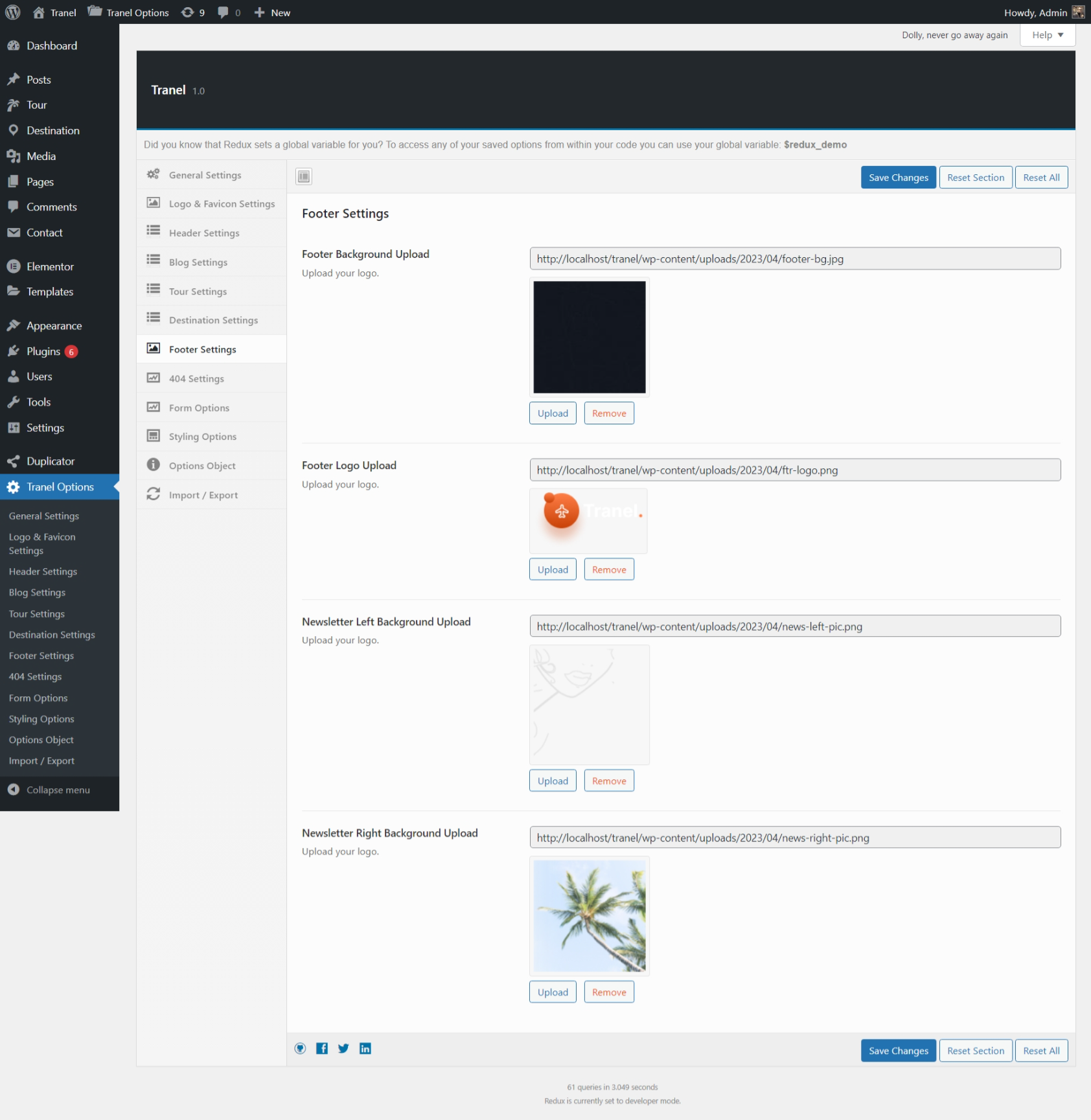Click the top Save Changes button
The image size is (1091, 1120).
898,177
